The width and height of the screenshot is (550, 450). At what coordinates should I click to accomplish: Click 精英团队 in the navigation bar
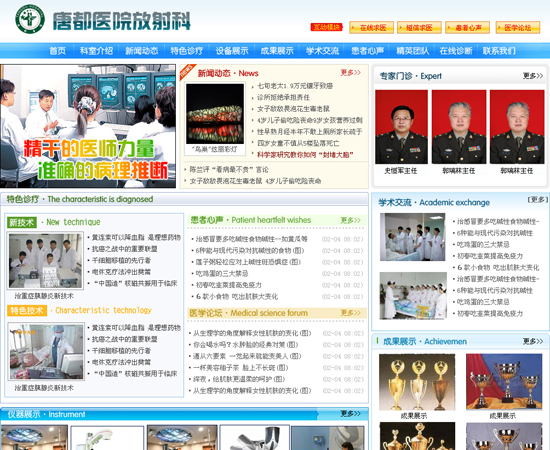413,51
